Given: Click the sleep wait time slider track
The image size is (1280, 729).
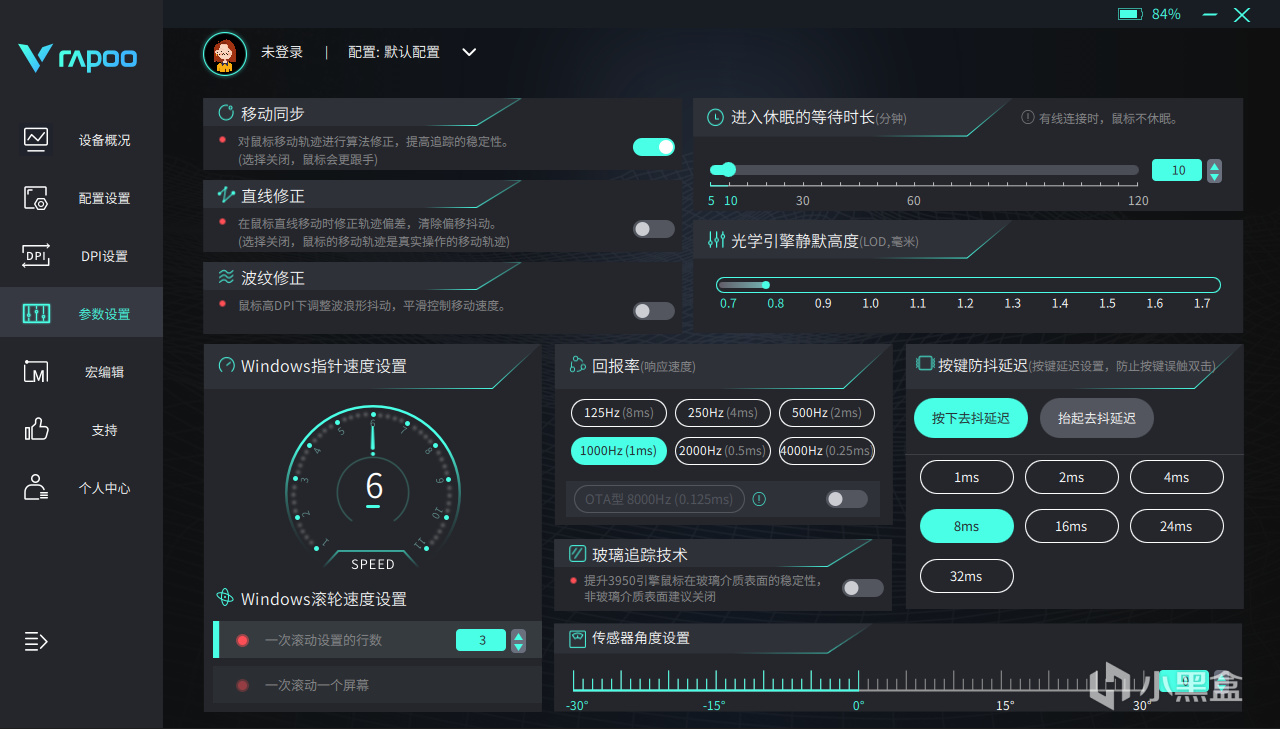Looking at the screenshot, I should click(924, 170).
